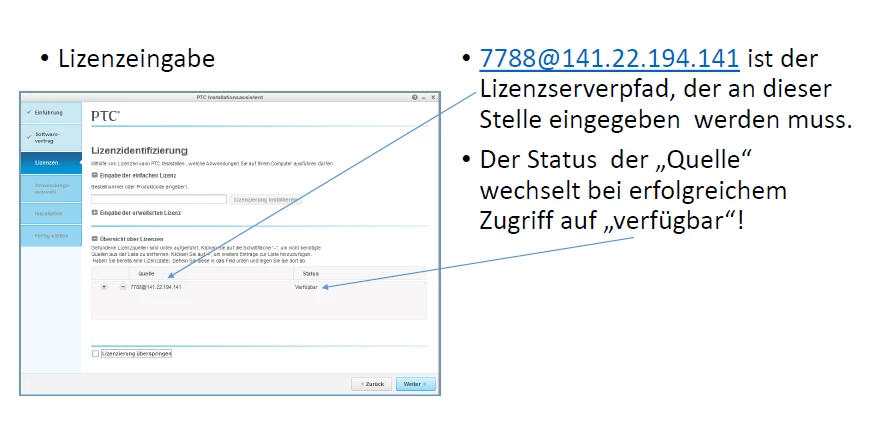Remove source 7788@141.22.194.141 with the minus icon
This screenshot has width=875, height=430.
[x=123, y=287]
